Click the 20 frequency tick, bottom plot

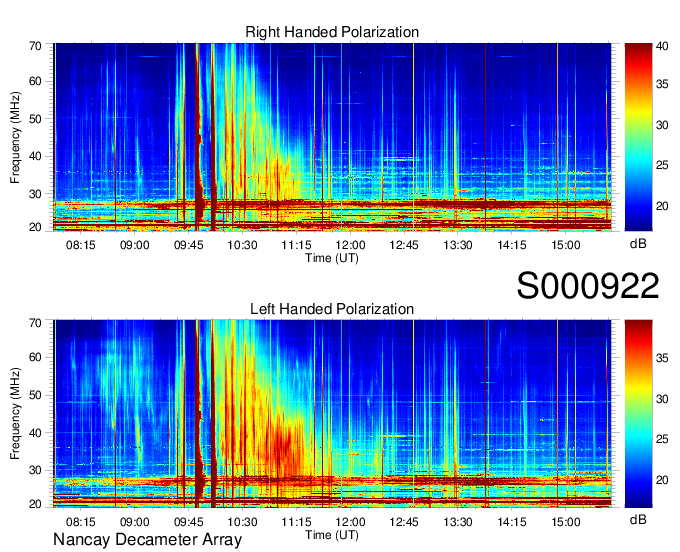click(x=35, y=504)
